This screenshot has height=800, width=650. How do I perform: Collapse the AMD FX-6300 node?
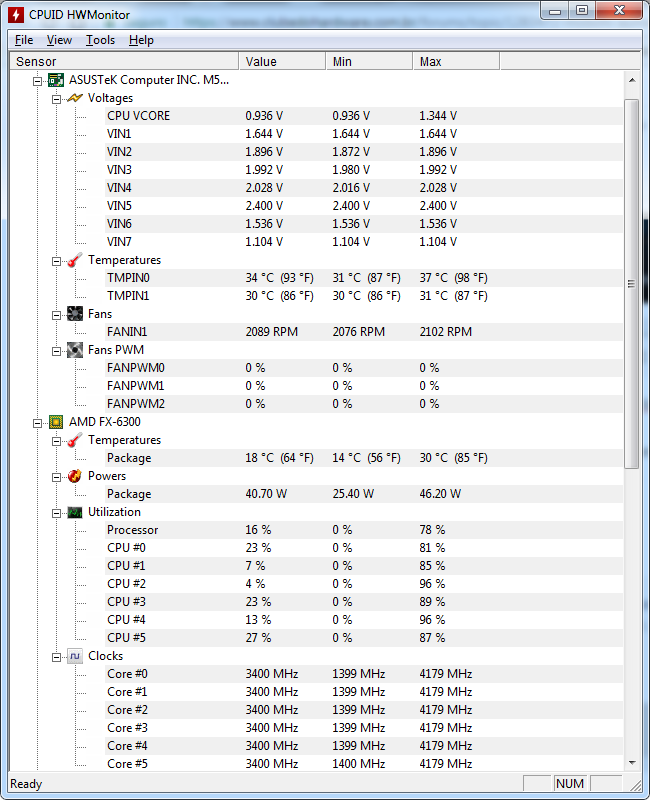37,423
